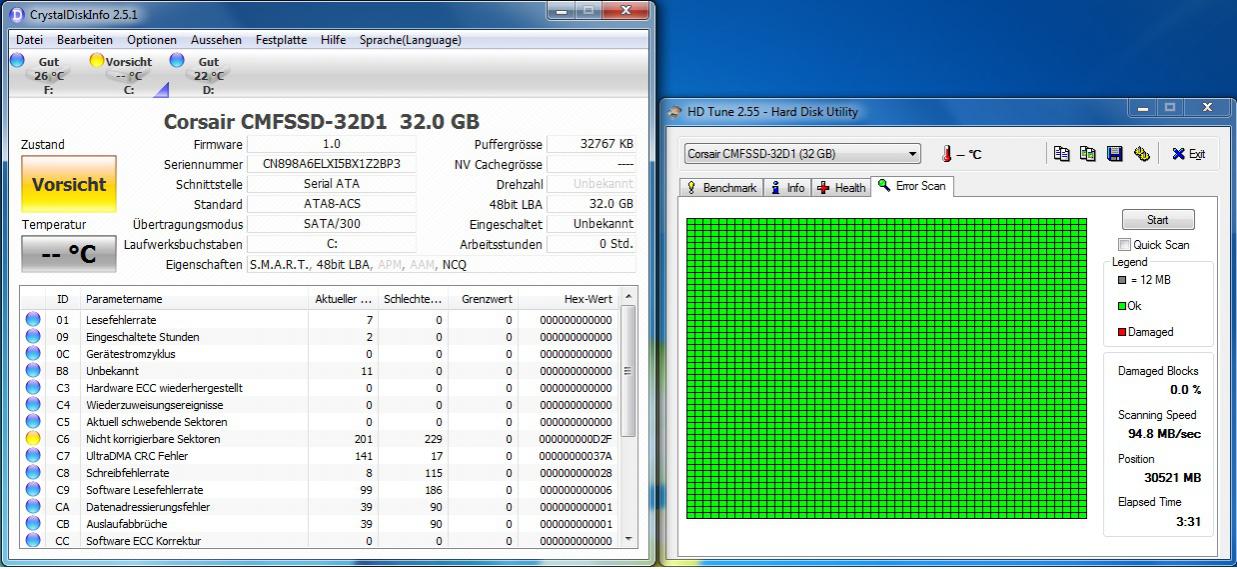The width and height of the screenshot is (1237, 569).
Task: Click status orb of Schreibfehlerrate row
Action: point(33,473)
